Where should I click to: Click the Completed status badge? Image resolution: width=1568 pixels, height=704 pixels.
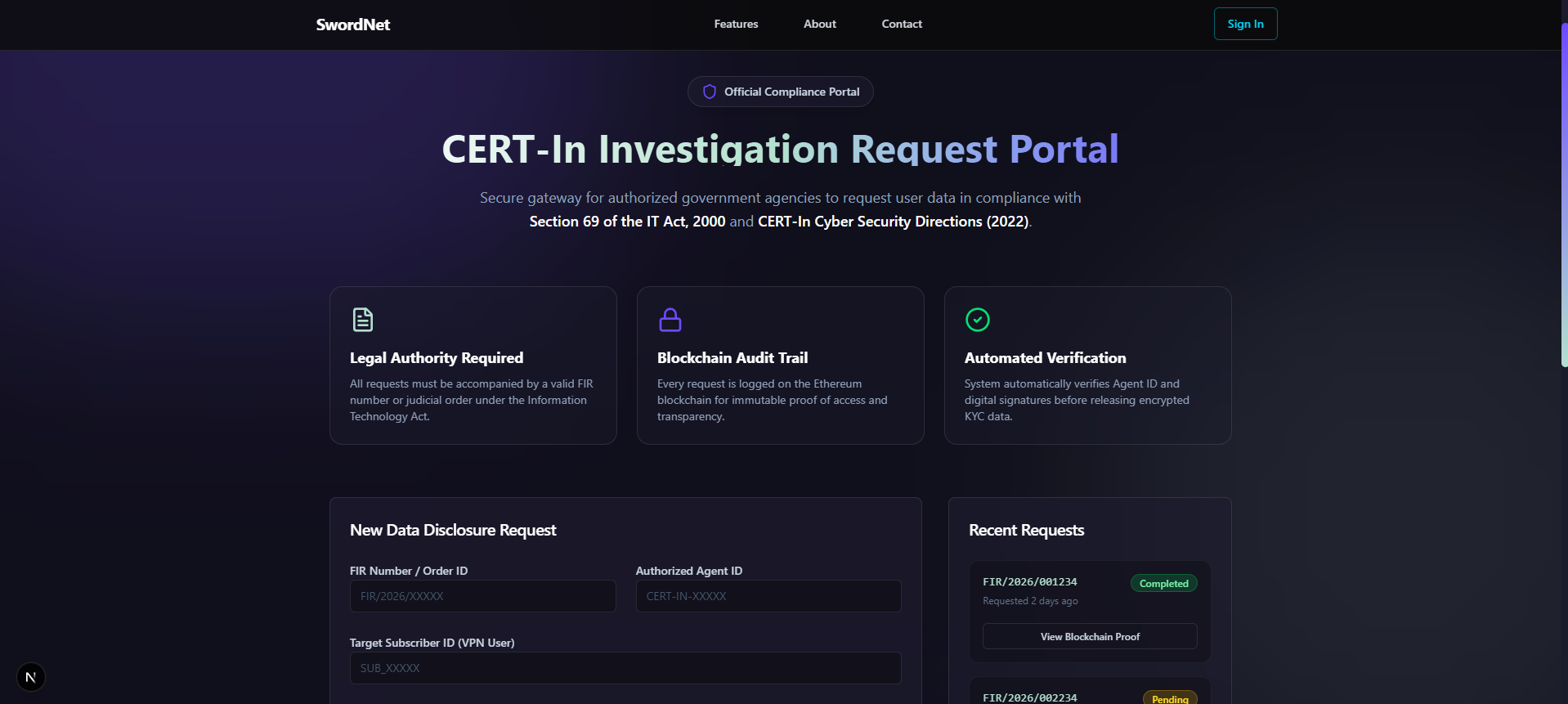pyautogui.click(x=1163, y=583)
